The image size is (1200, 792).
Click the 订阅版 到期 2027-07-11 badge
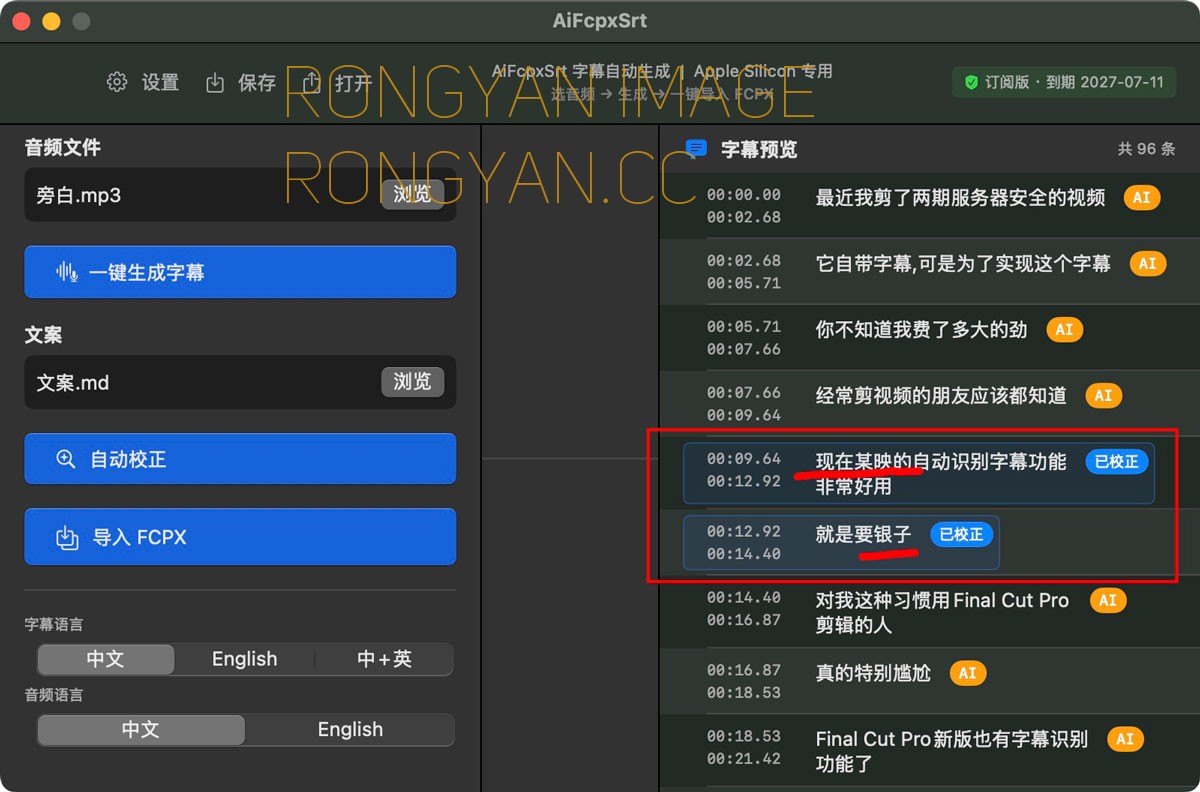1064,83
